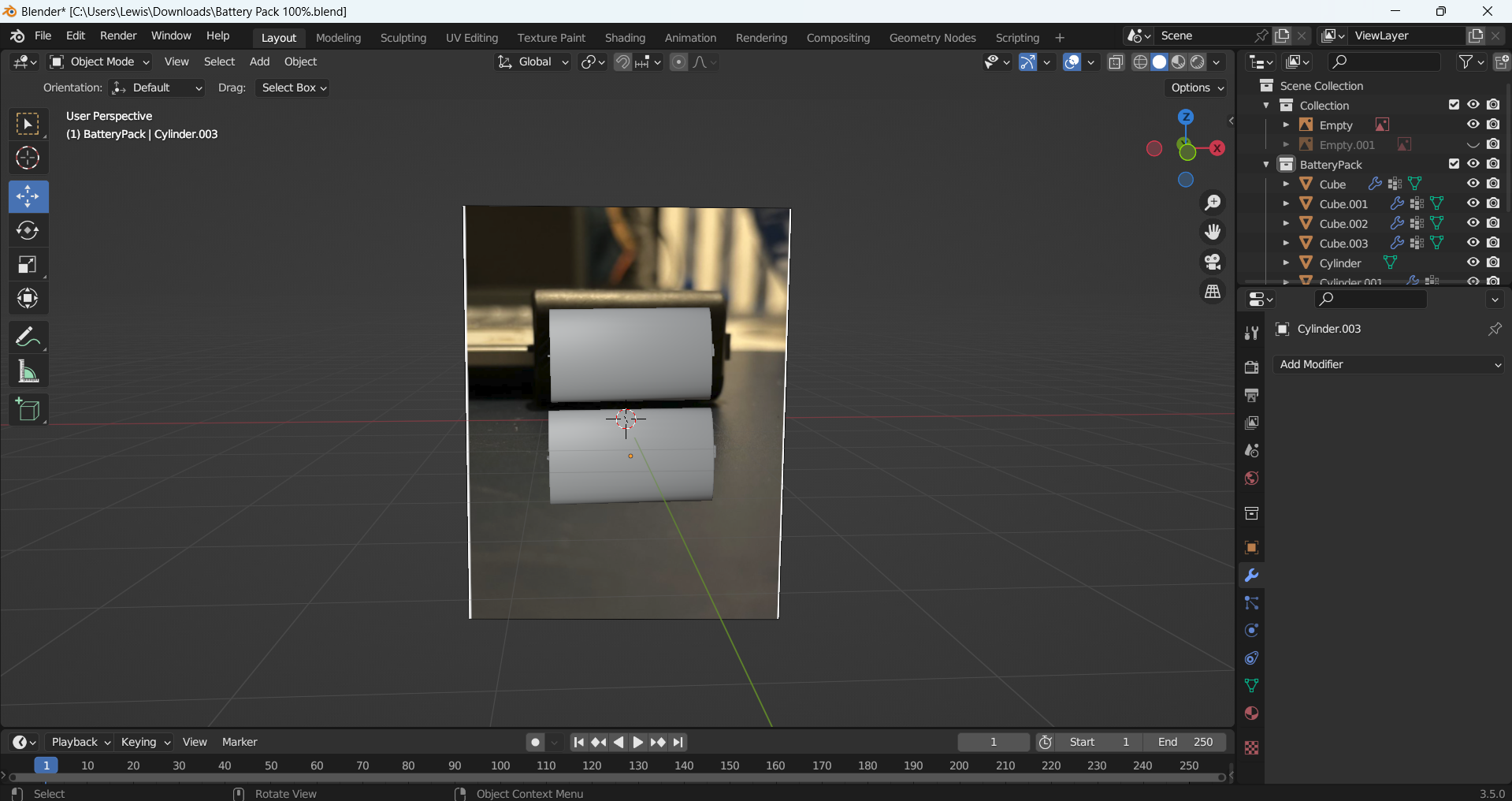The image size is (1512, 801).
Task: Choose the Add Cube tool
Action: pyautogui.click(x=28, y=410)
